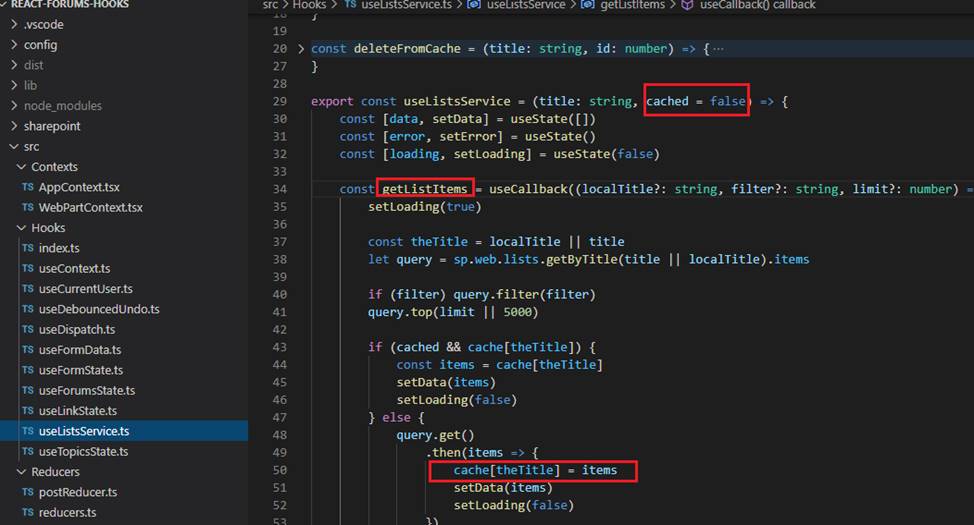Collapse the Reducers folder chevron
This screenshot has height=525, width=974.
coord(21,472)
